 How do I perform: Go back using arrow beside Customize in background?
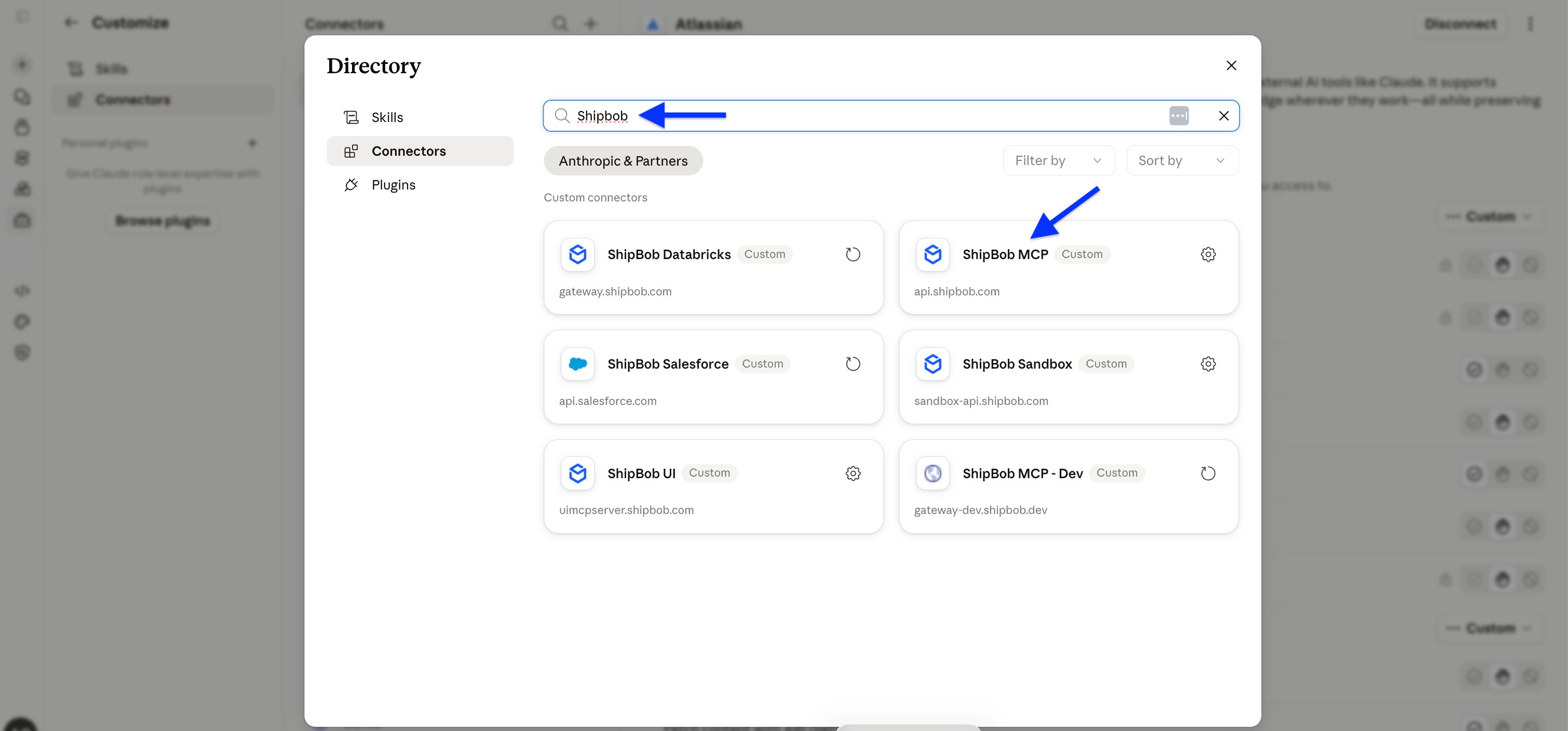tap(71, 23)
